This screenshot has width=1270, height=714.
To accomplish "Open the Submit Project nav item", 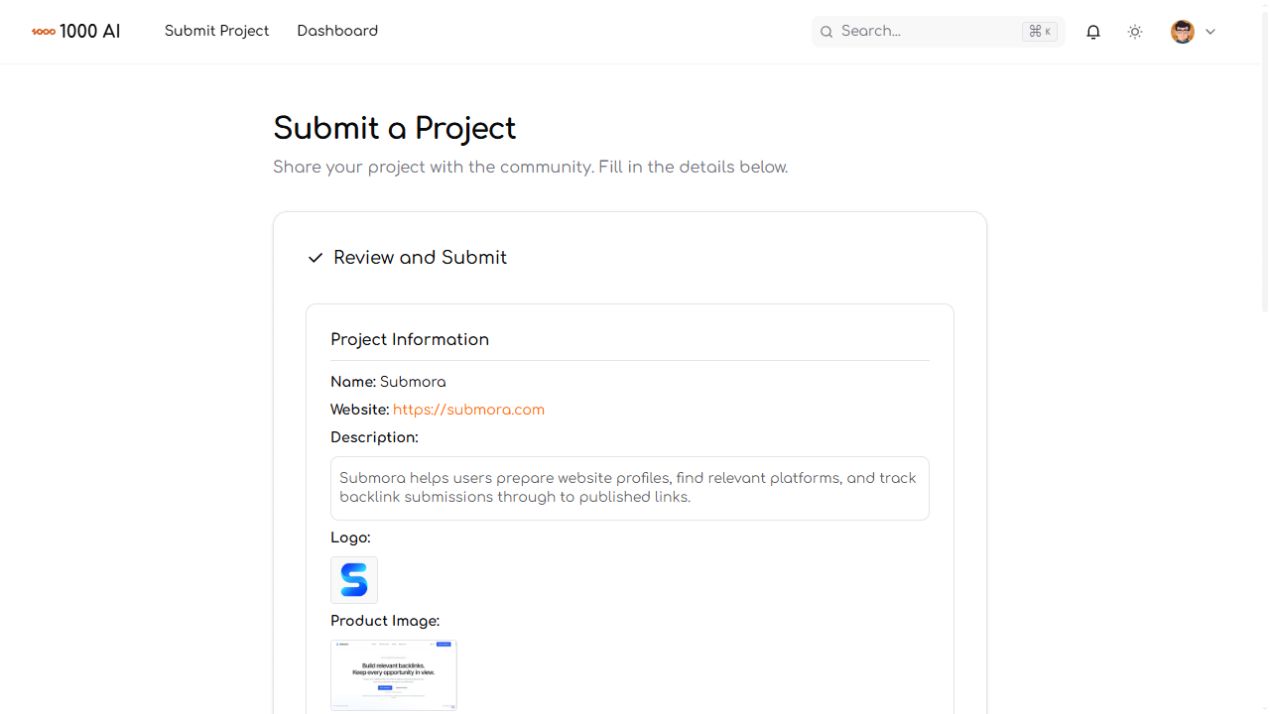I will (217, 31).
